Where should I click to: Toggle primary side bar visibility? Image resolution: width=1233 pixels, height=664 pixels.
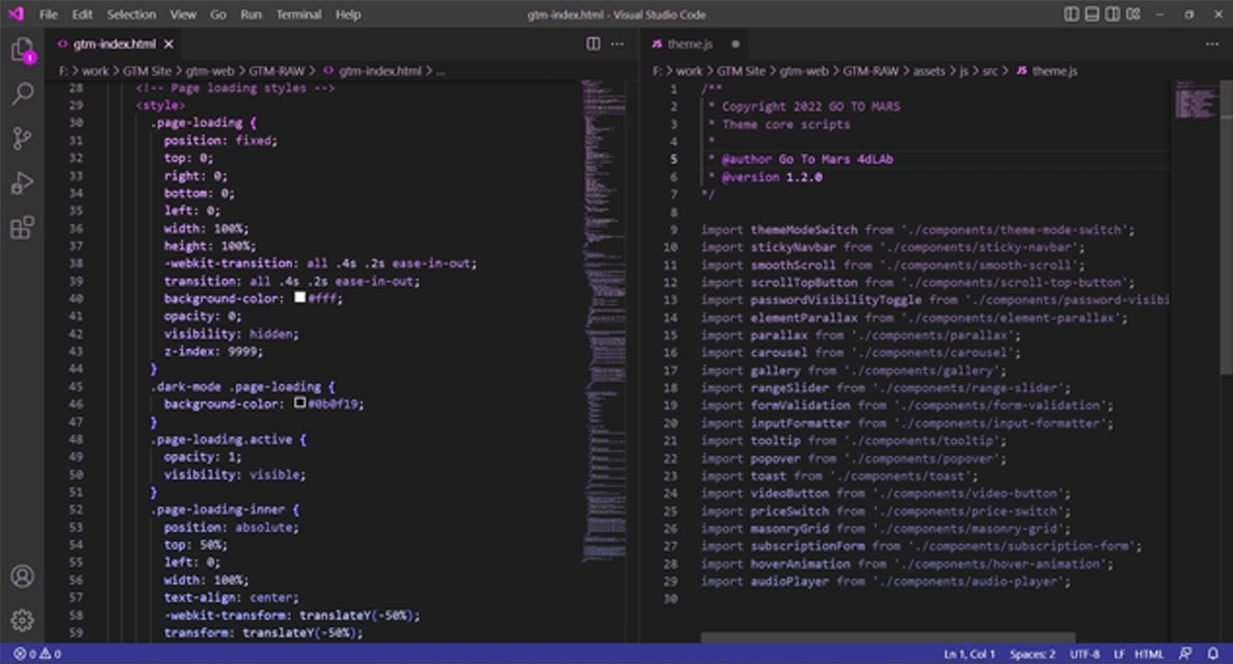[1072, 15]
